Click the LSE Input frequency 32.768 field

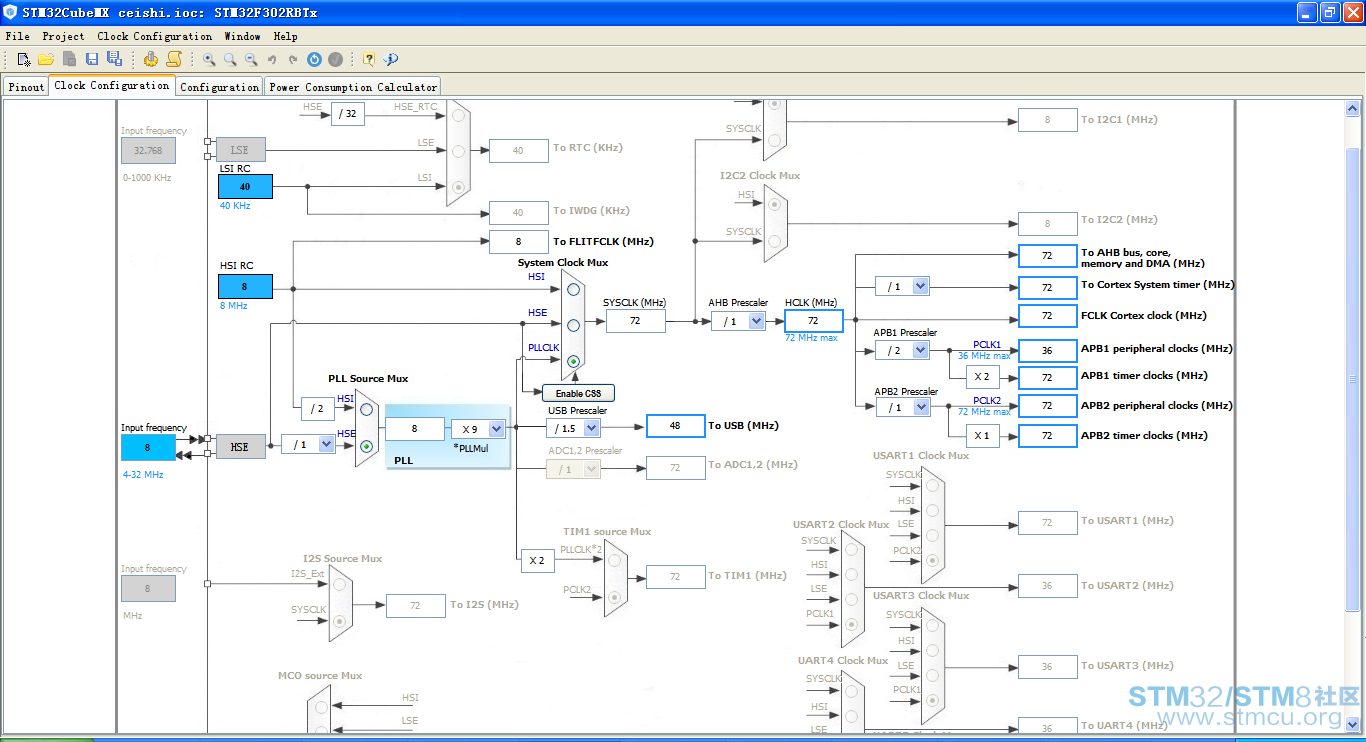(148, 151)
